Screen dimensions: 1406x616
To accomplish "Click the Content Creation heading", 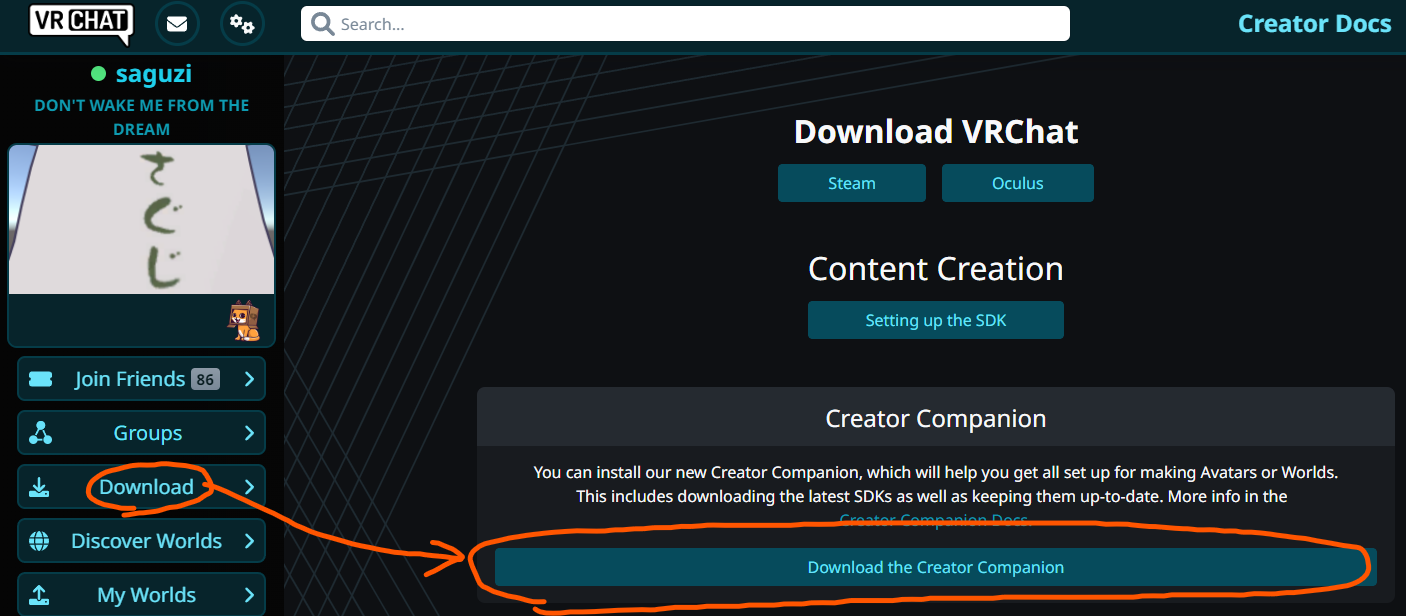I will (936, 268).
